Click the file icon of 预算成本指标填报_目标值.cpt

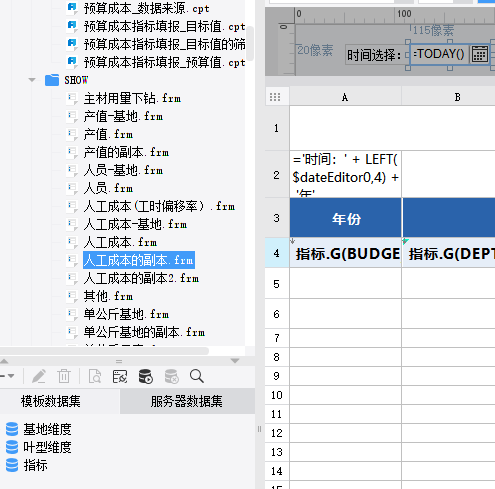(x=72, y=26)
